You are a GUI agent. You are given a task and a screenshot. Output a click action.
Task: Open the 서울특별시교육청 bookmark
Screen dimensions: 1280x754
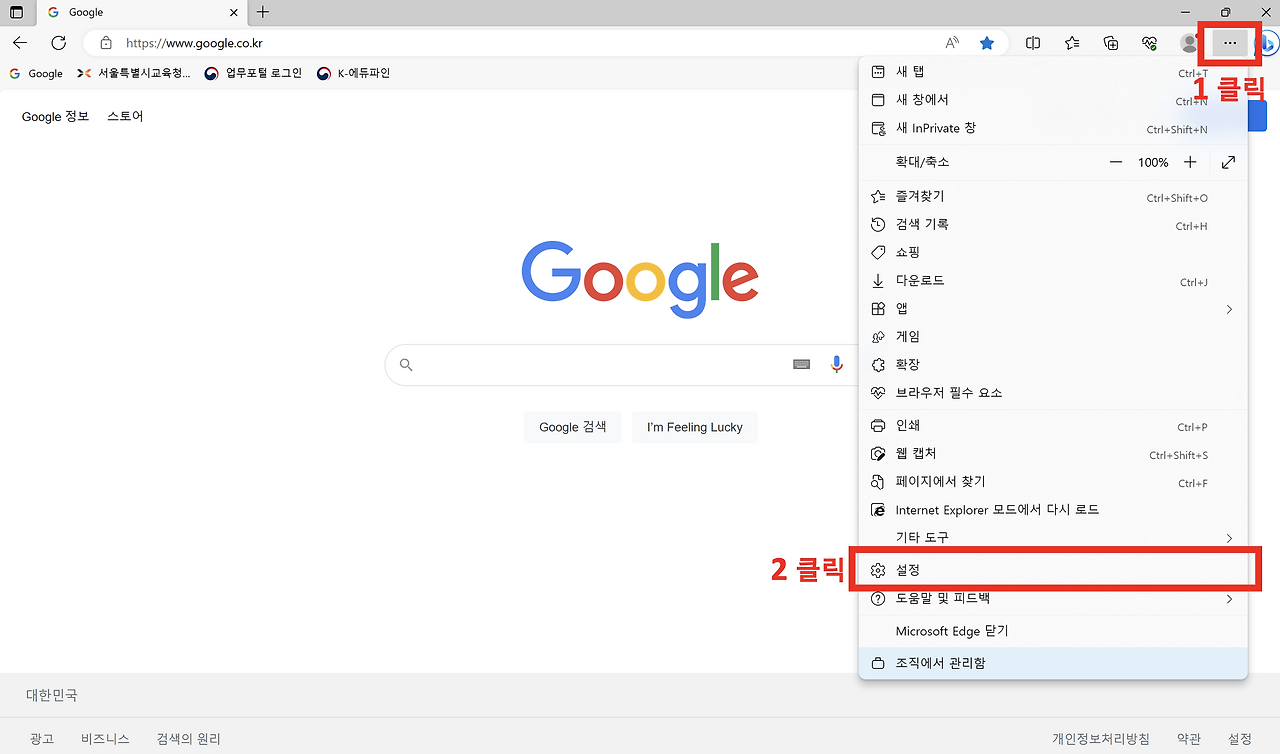pos(133,73)
